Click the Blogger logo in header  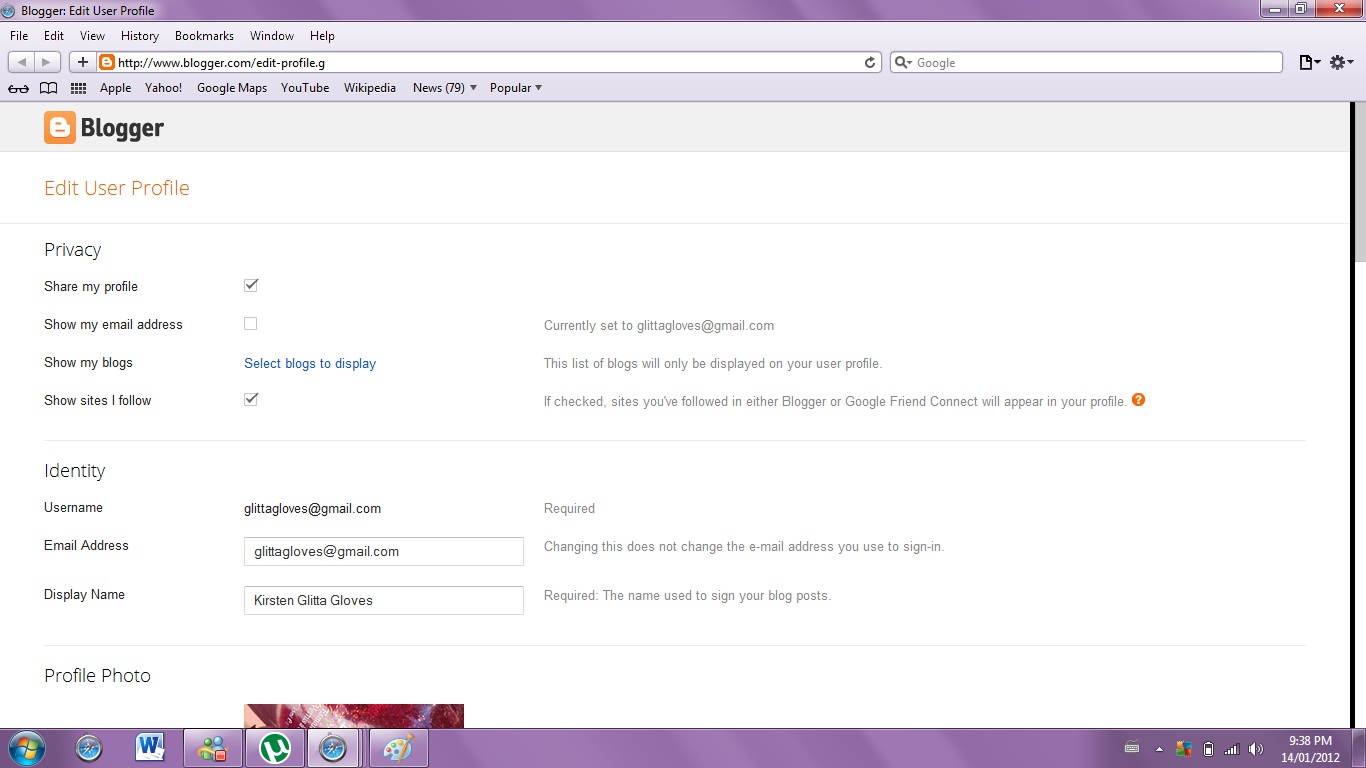104,128
